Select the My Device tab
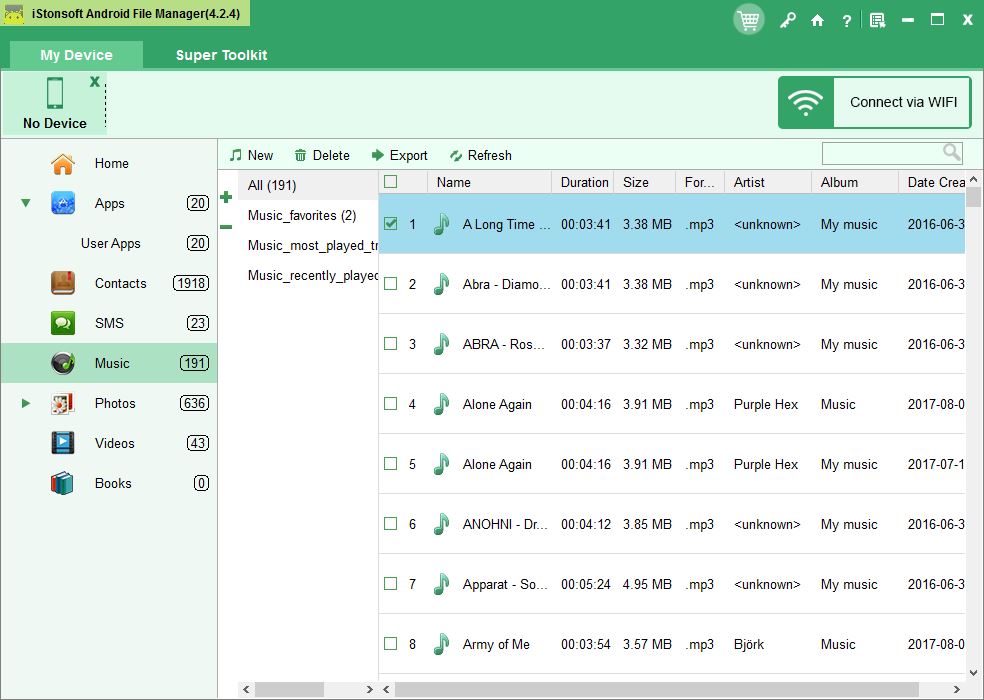This screenshot has width=984, height=700. tap(75, 55)
